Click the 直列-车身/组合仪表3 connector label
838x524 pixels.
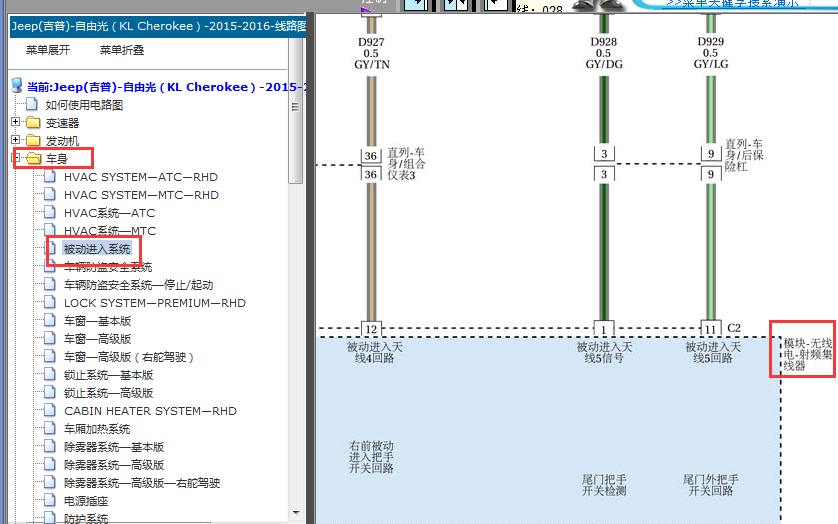(x=406, y=164)
